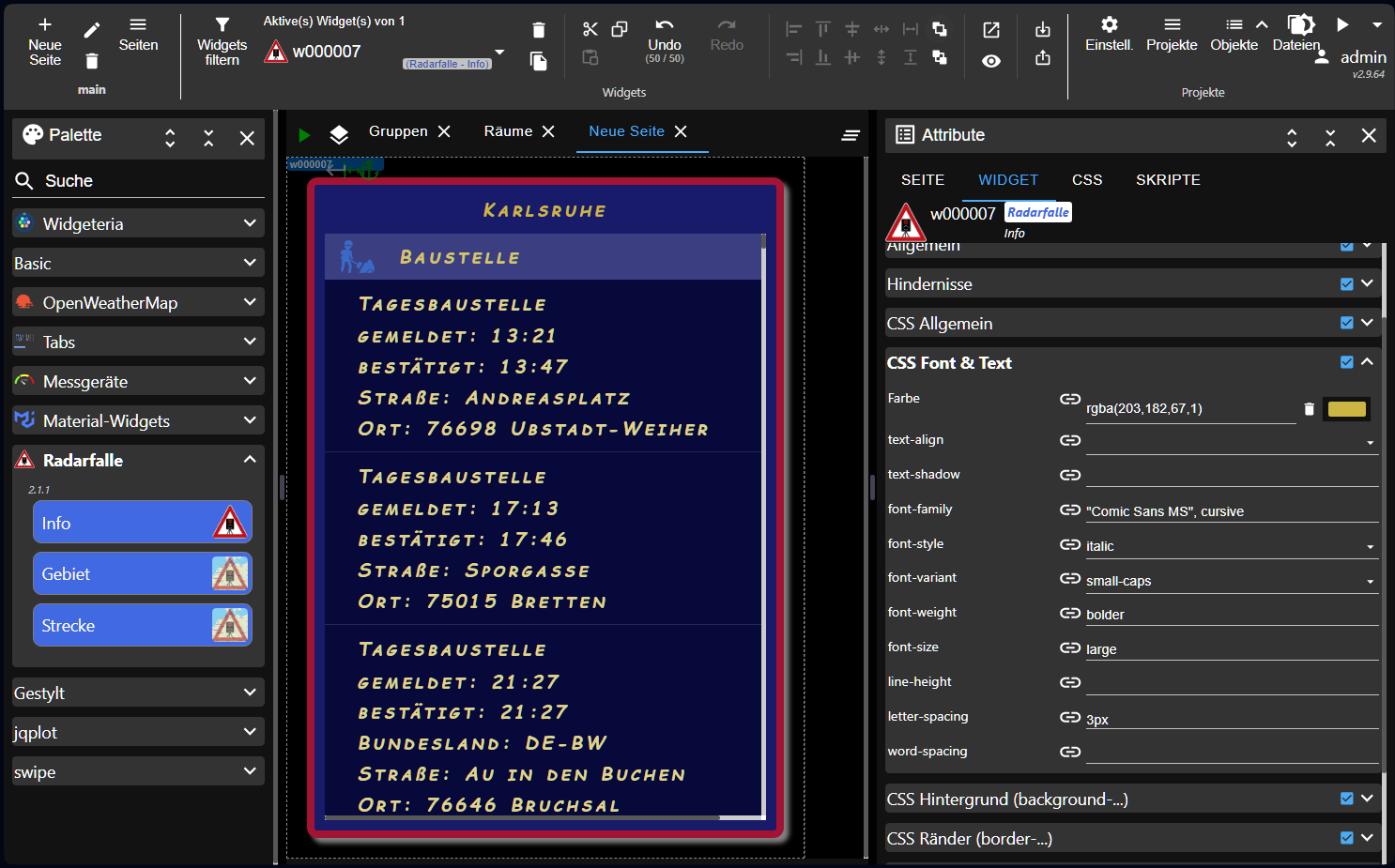The image size is (1395, 868).
Task: Click the yellow Farbe color swatch
Action: 1345,409
